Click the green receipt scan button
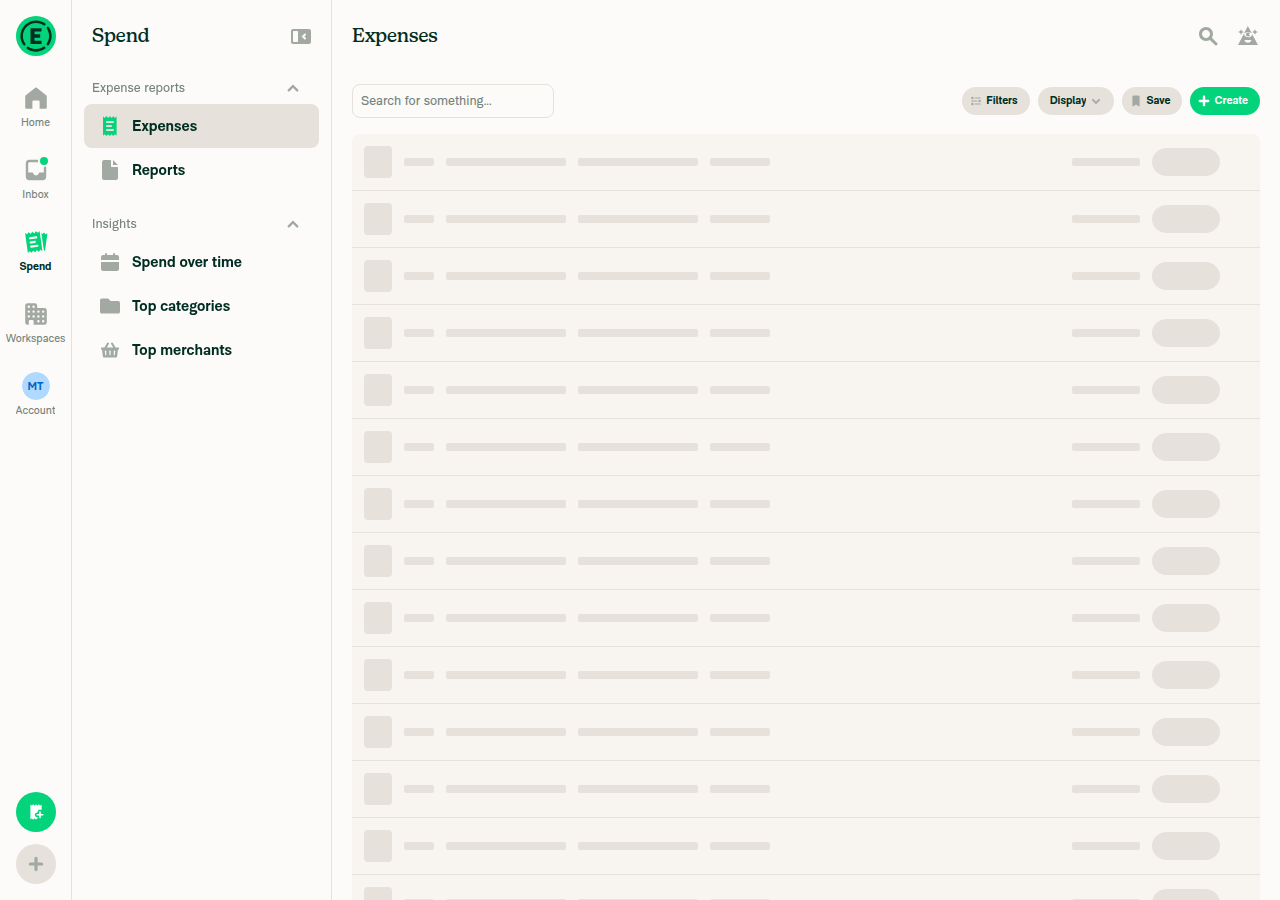The width and height of the screenshot is (1280, 900). pos(36,812)
